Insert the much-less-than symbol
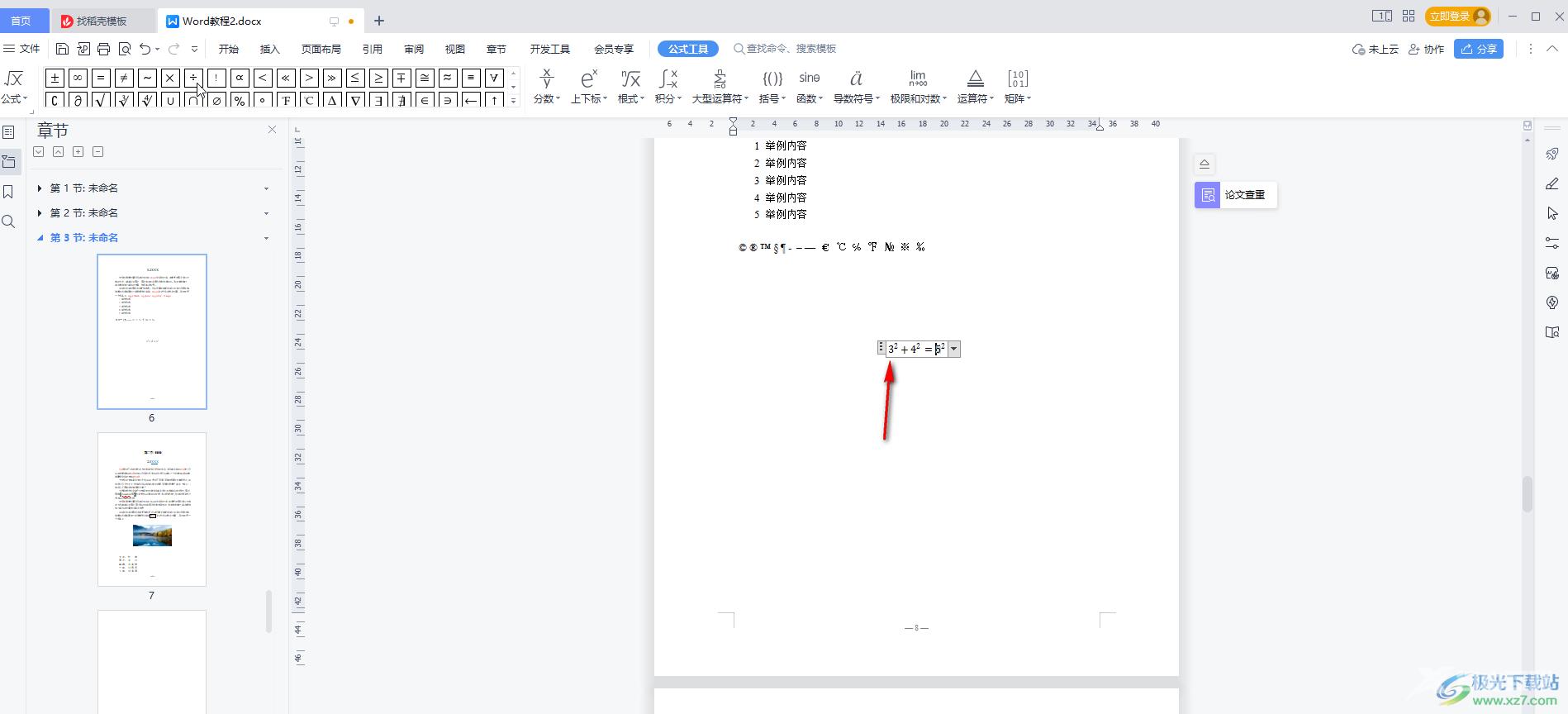Viewport: 1568px width, 714px height. 286,78
